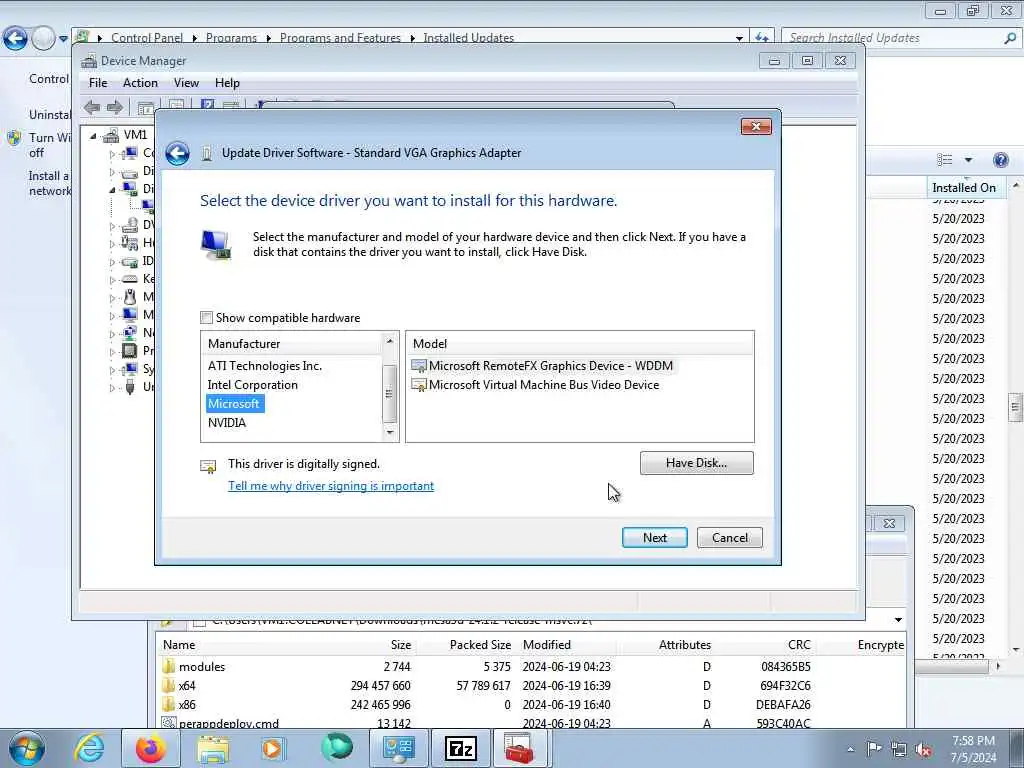Open the Device Manager File menu
This screenshot has width=1024, height=768.
pyautogui.click(x=98, y=83)
